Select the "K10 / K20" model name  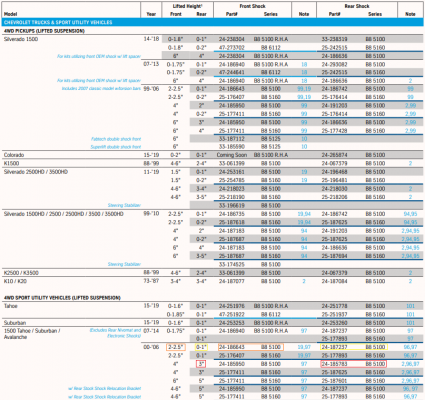click(x=15, y=281)
